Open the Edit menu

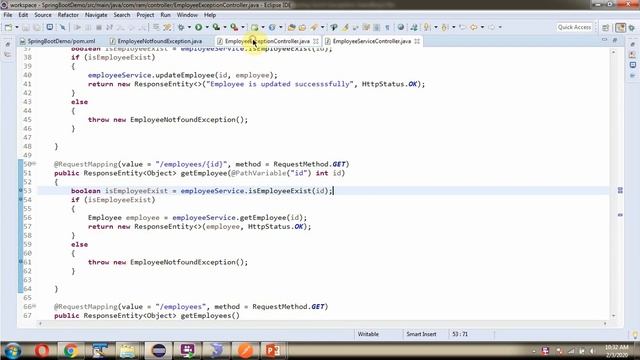23,15
